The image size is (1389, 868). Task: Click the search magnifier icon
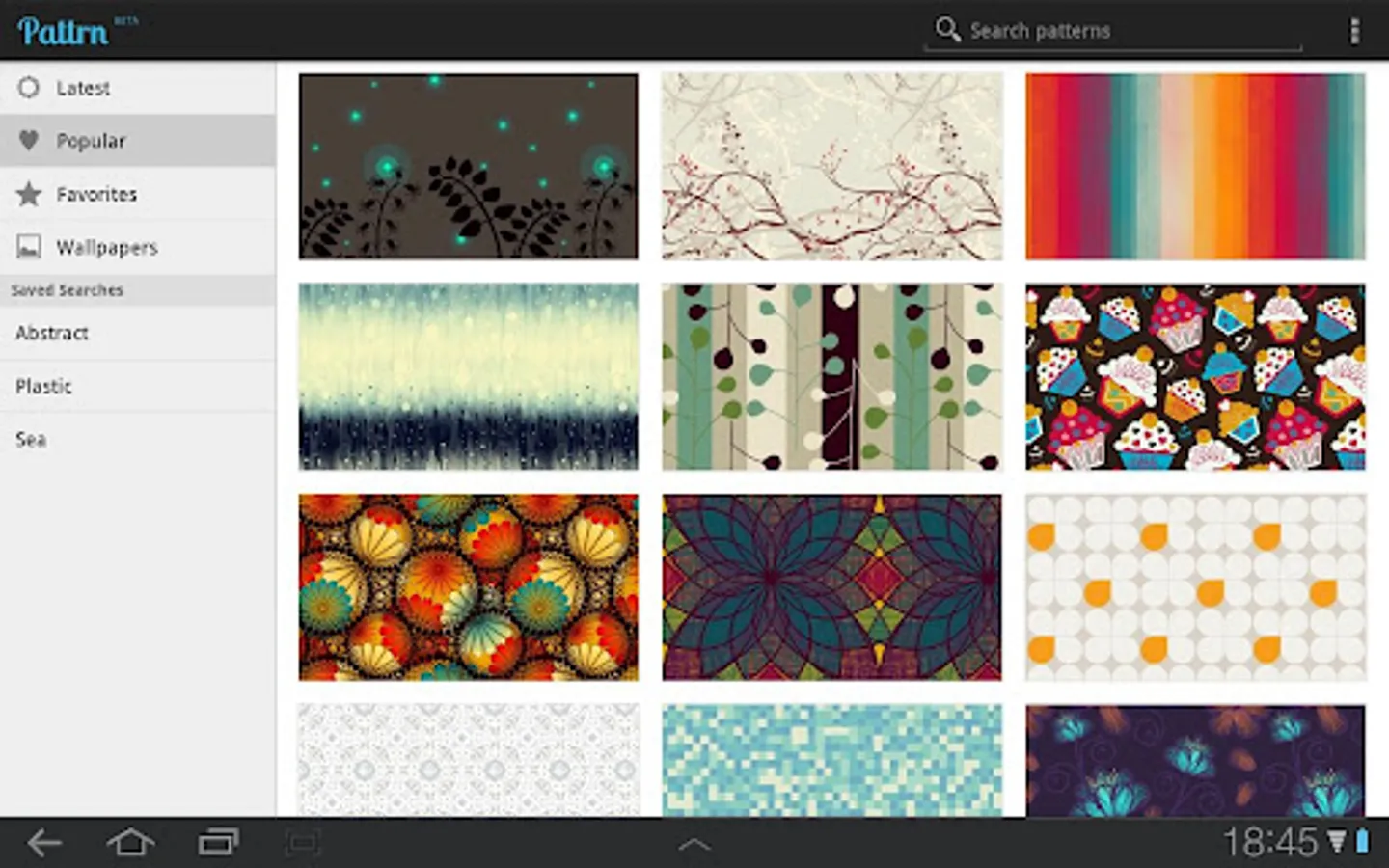pos(948,29)
